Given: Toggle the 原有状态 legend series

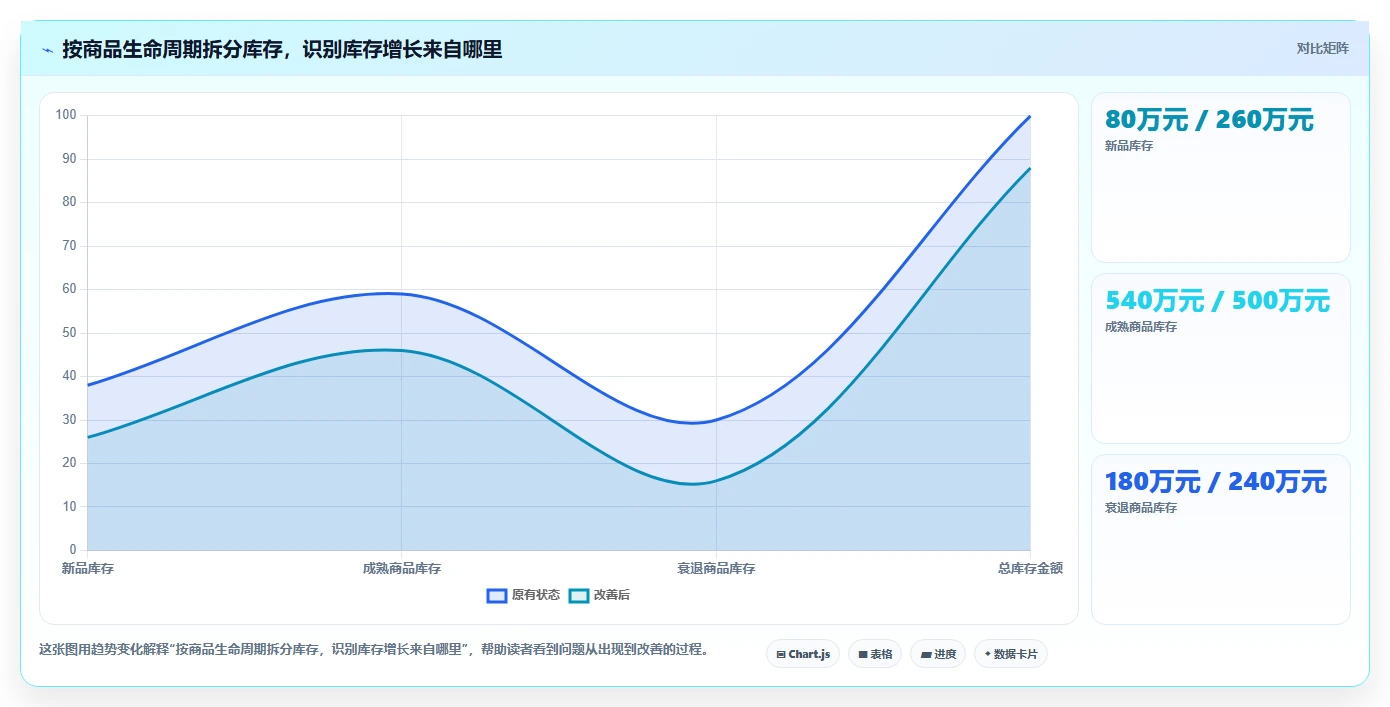Looking at the screenshot, I should click(523, 595).
